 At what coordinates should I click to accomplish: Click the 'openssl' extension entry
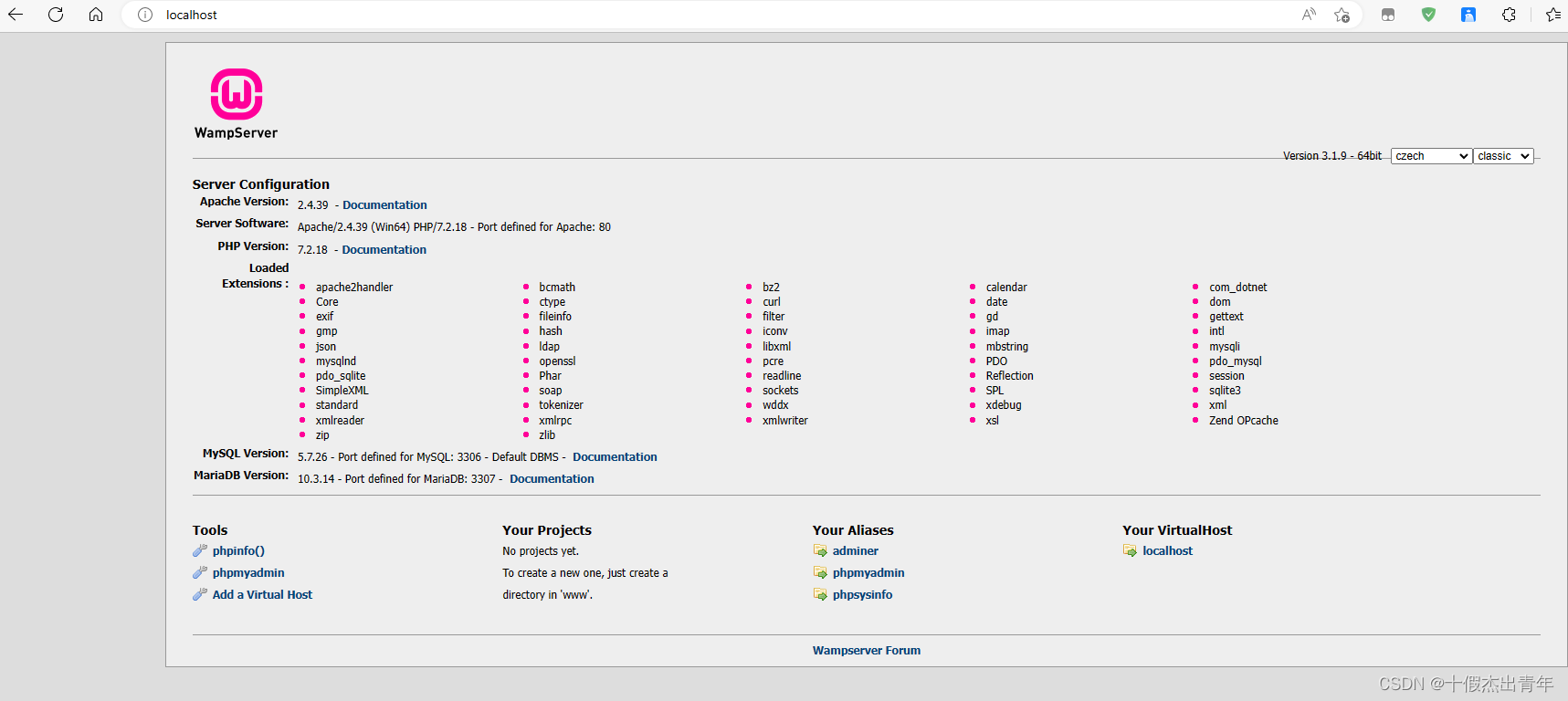557,361
